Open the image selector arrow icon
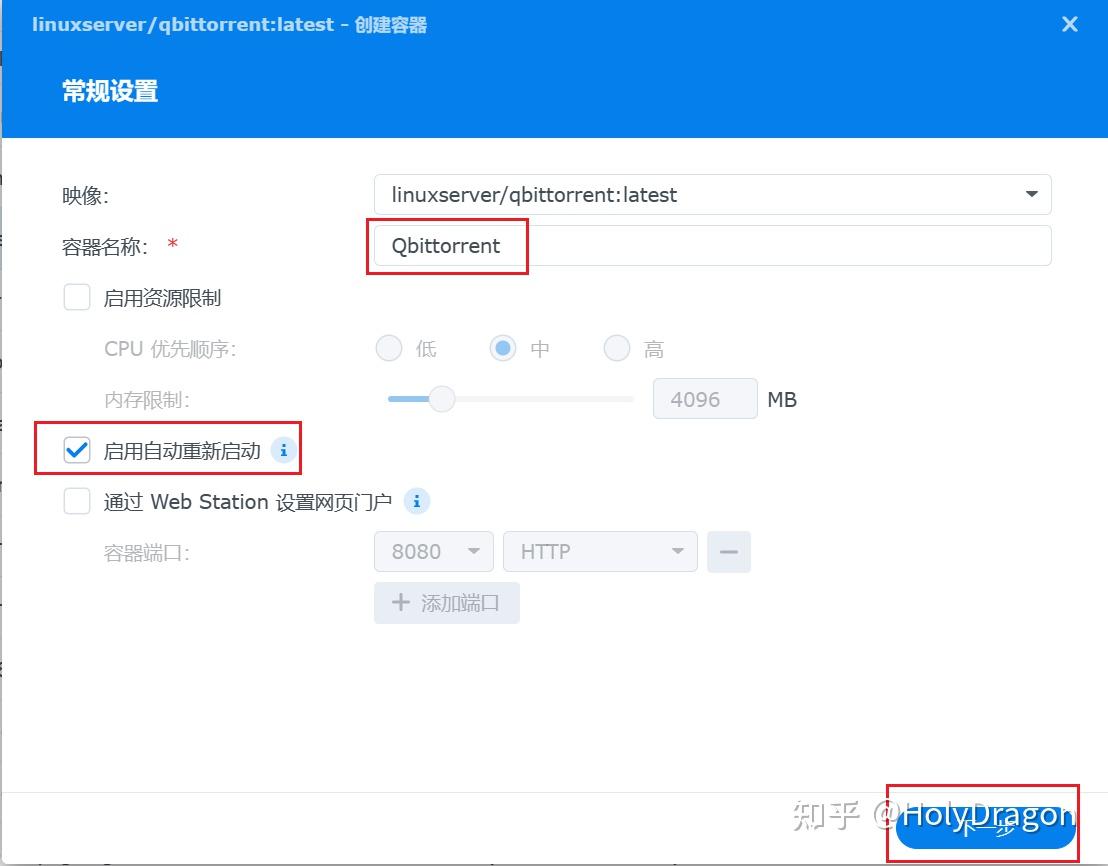The width and height of the screenshot is (1108, 866). pos(1031,194)
